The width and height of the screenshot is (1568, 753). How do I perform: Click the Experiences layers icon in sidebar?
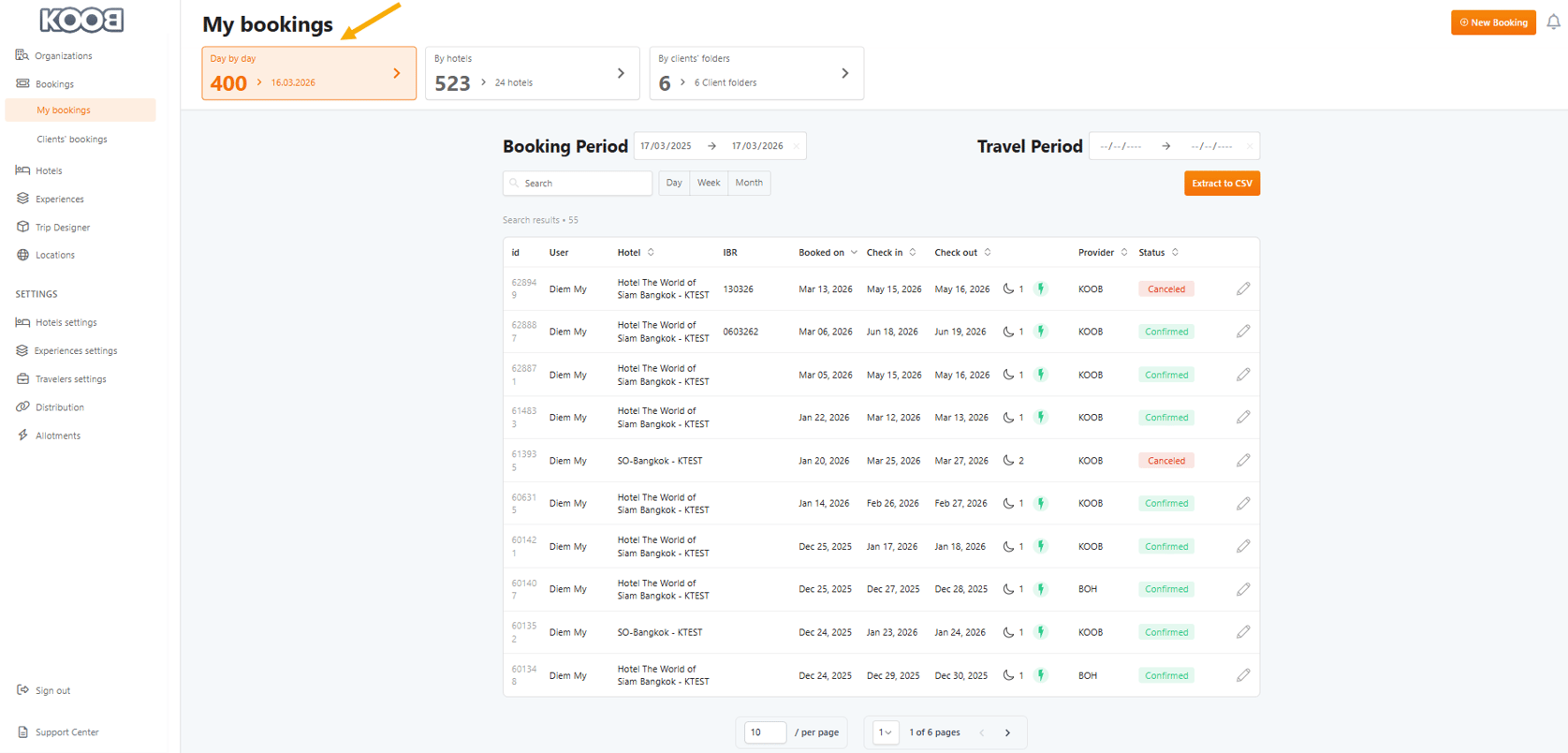(x=22, y=199)
